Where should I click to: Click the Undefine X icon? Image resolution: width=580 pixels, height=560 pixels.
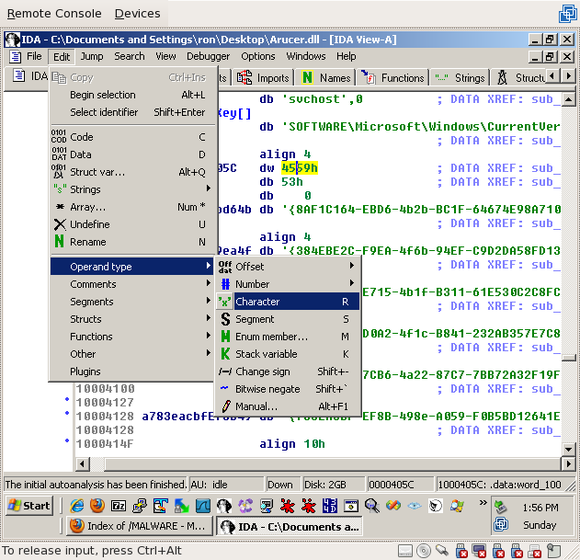click(x=60, y=224)
